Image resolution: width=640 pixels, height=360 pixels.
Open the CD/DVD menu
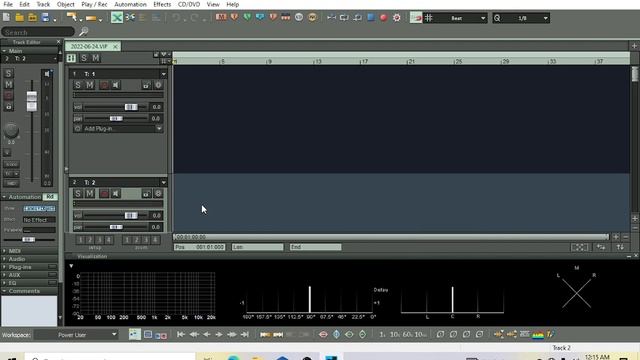point(189,4)
